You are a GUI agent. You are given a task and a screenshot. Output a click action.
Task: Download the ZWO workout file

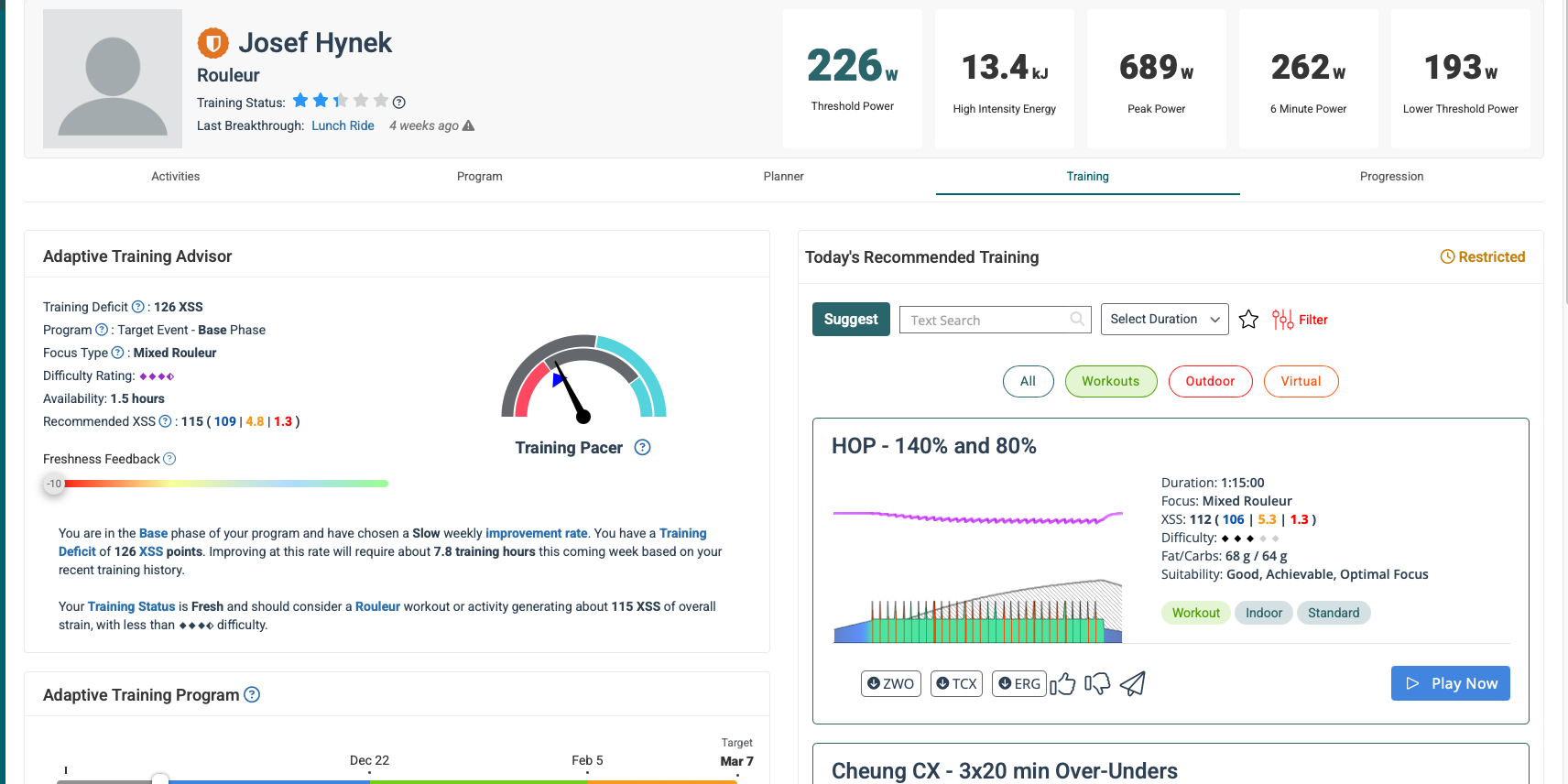pyautogui.click(x=890, y=684)
